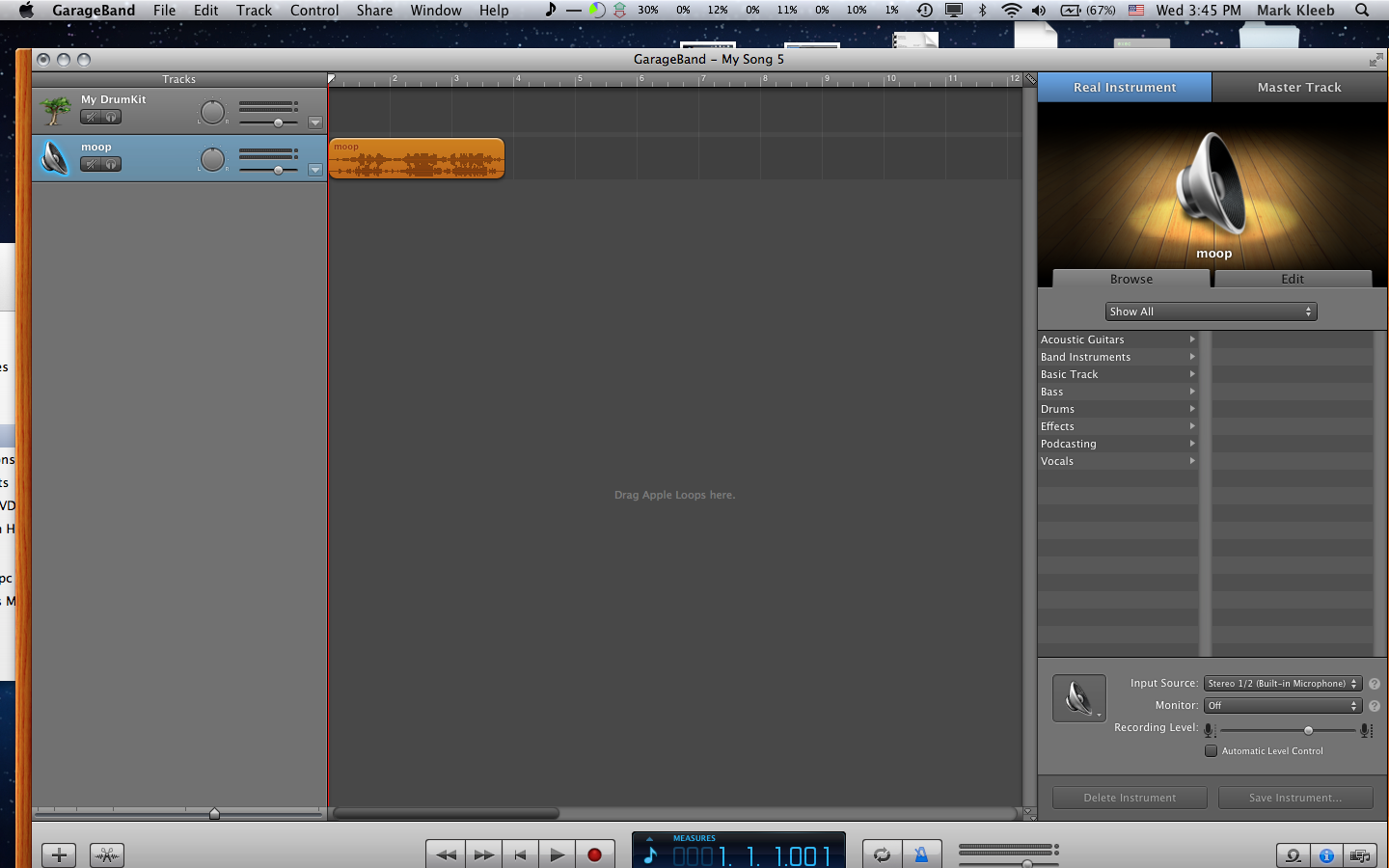Start playback with the play button

pos(557,854)
